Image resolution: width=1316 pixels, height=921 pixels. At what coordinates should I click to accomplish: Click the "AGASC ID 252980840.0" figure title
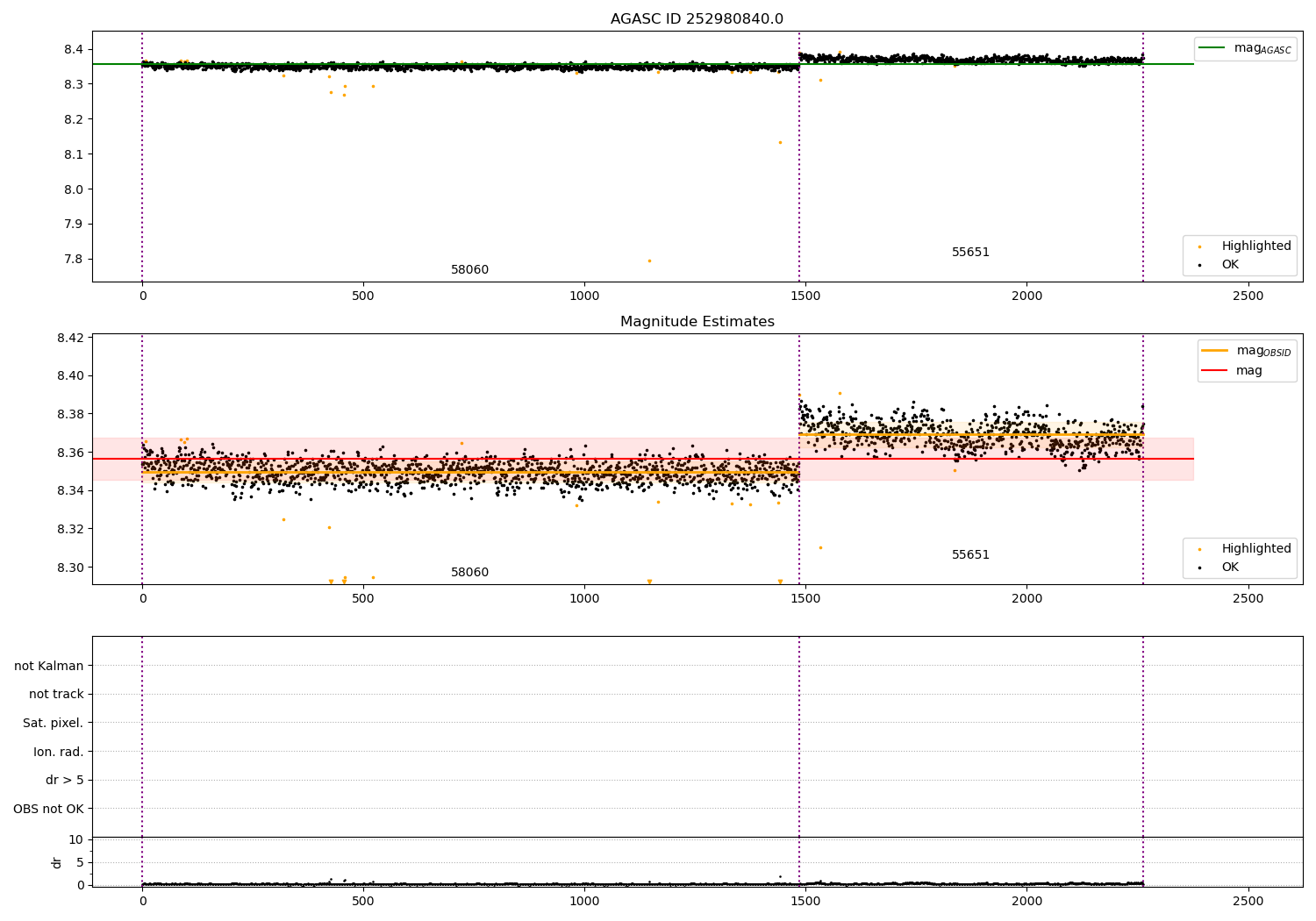[697, 19]
